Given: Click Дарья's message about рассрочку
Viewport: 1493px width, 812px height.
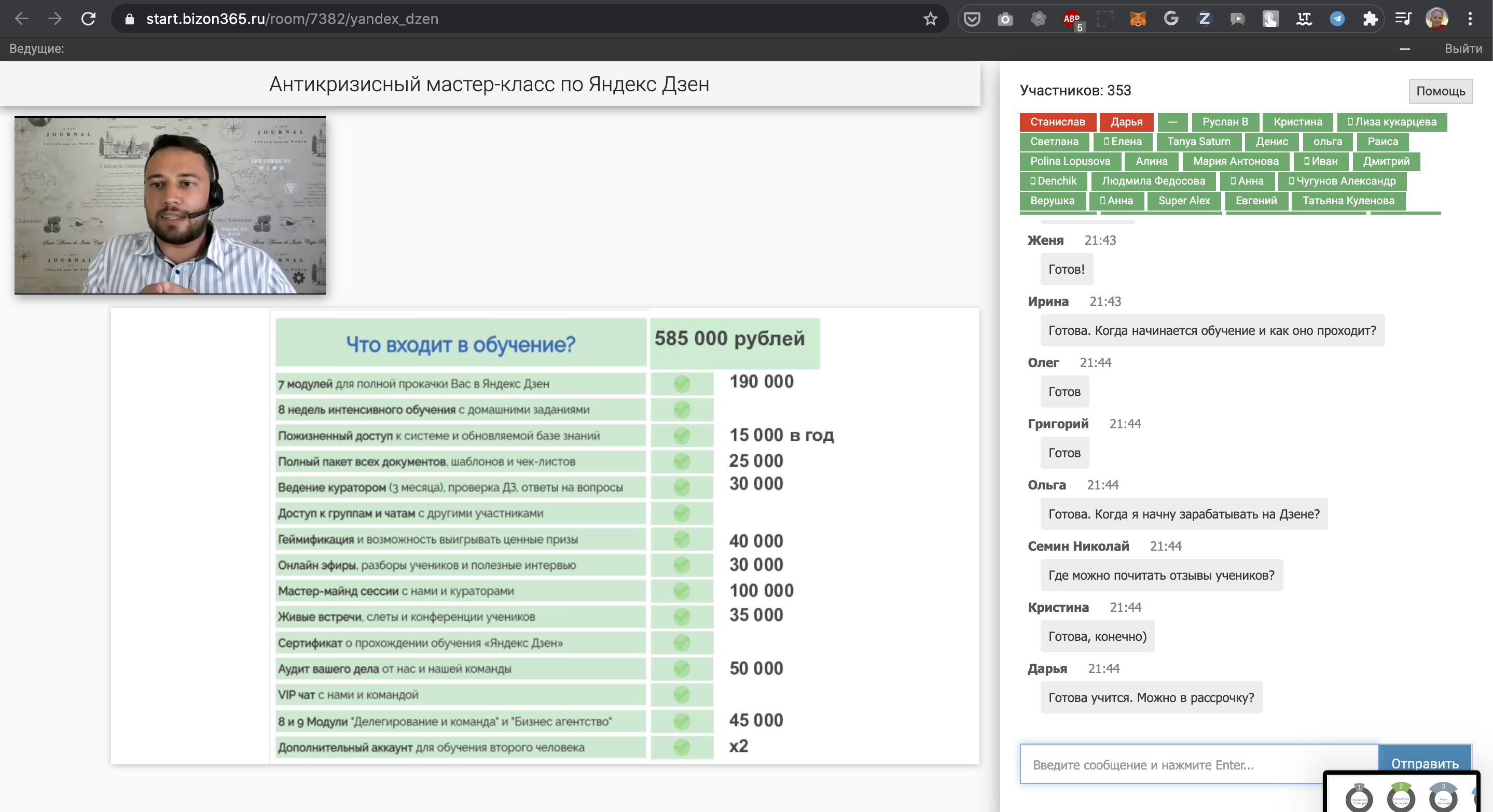Looking at the screenshot, I should [1151, 697].
